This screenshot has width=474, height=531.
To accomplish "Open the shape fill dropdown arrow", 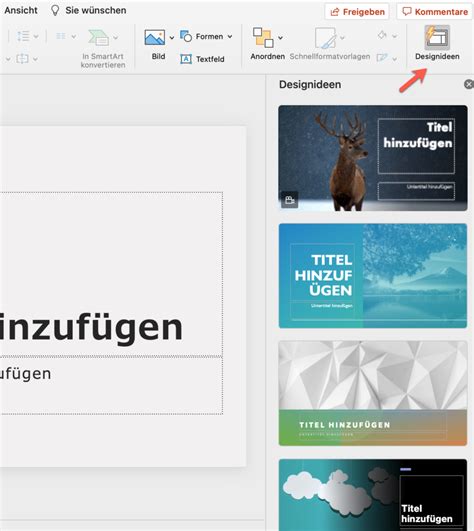I will point(394,36).
